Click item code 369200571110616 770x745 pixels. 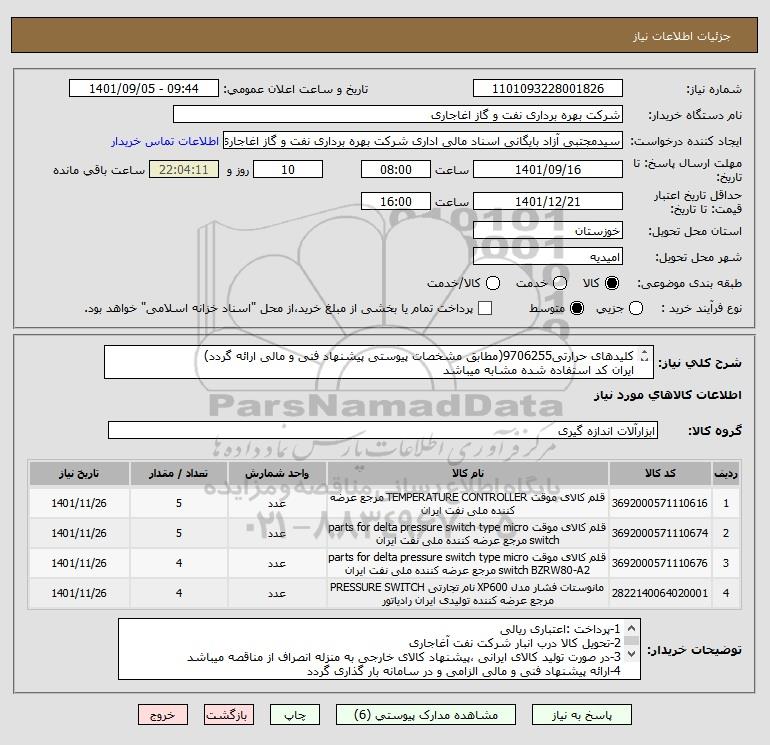coord(660,503)
